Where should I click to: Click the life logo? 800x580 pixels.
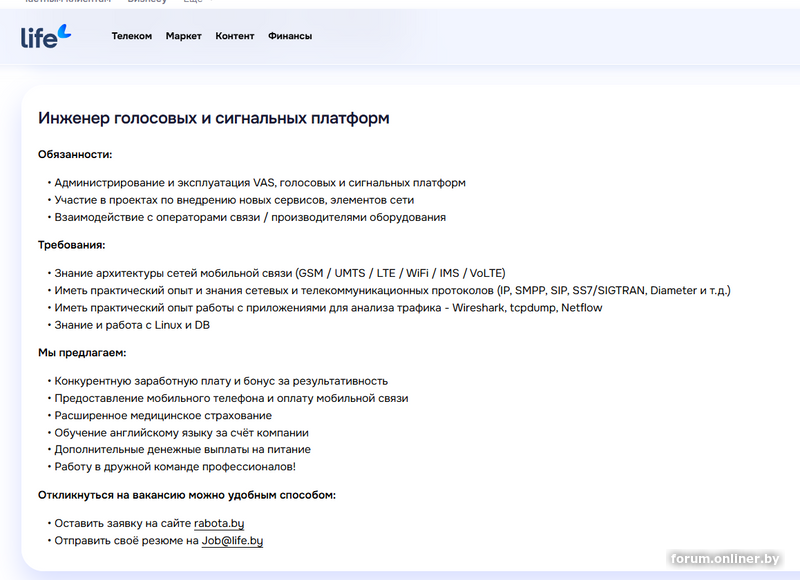46,36
